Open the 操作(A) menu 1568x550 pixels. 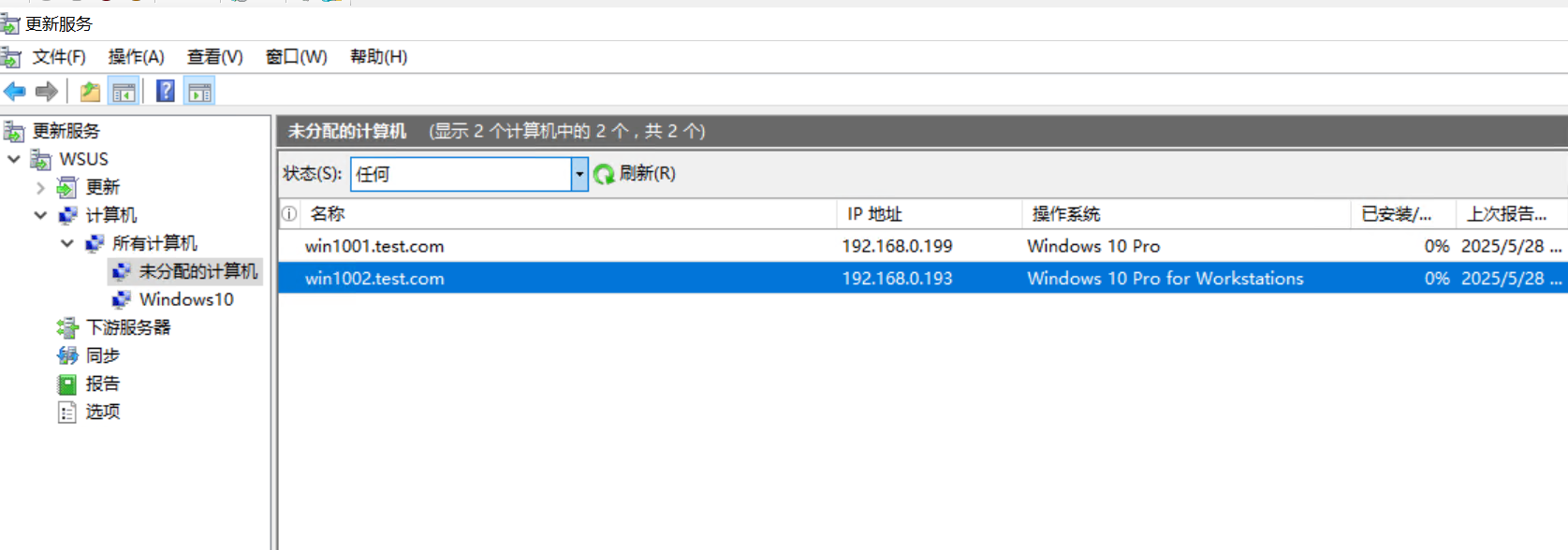[136, 57]
